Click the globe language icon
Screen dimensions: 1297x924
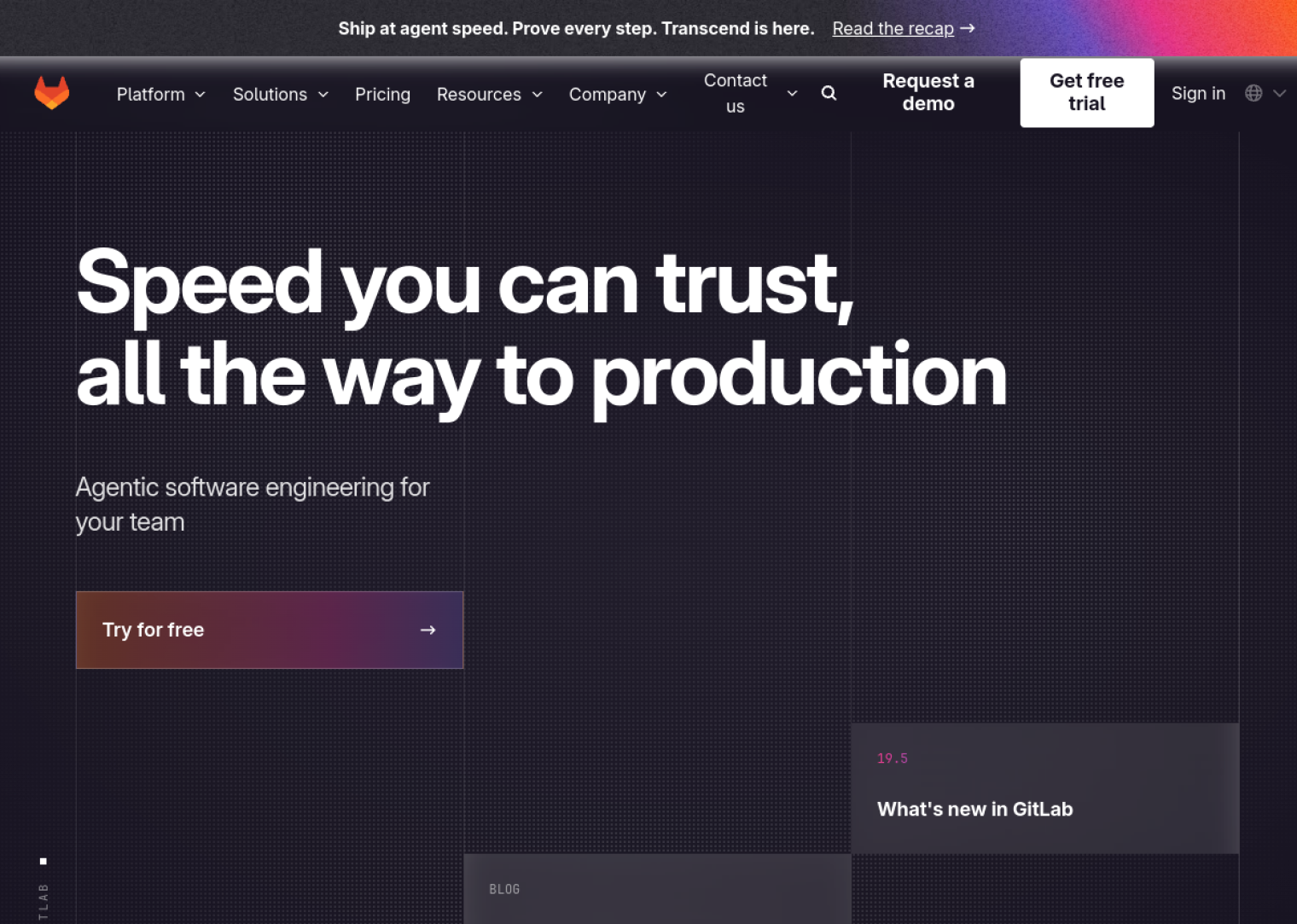(x=1253, y=93)
